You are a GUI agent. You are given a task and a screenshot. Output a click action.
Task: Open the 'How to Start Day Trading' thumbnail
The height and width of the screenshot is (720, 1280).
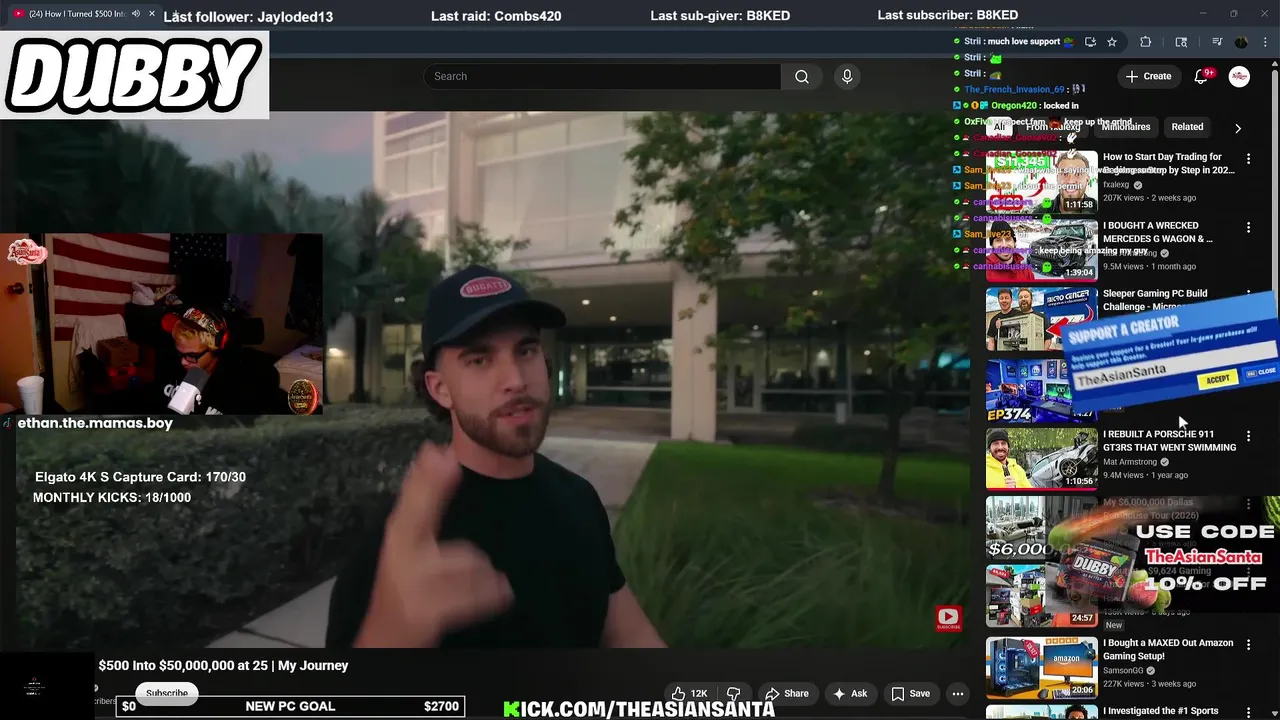(x=1041, y=181)
